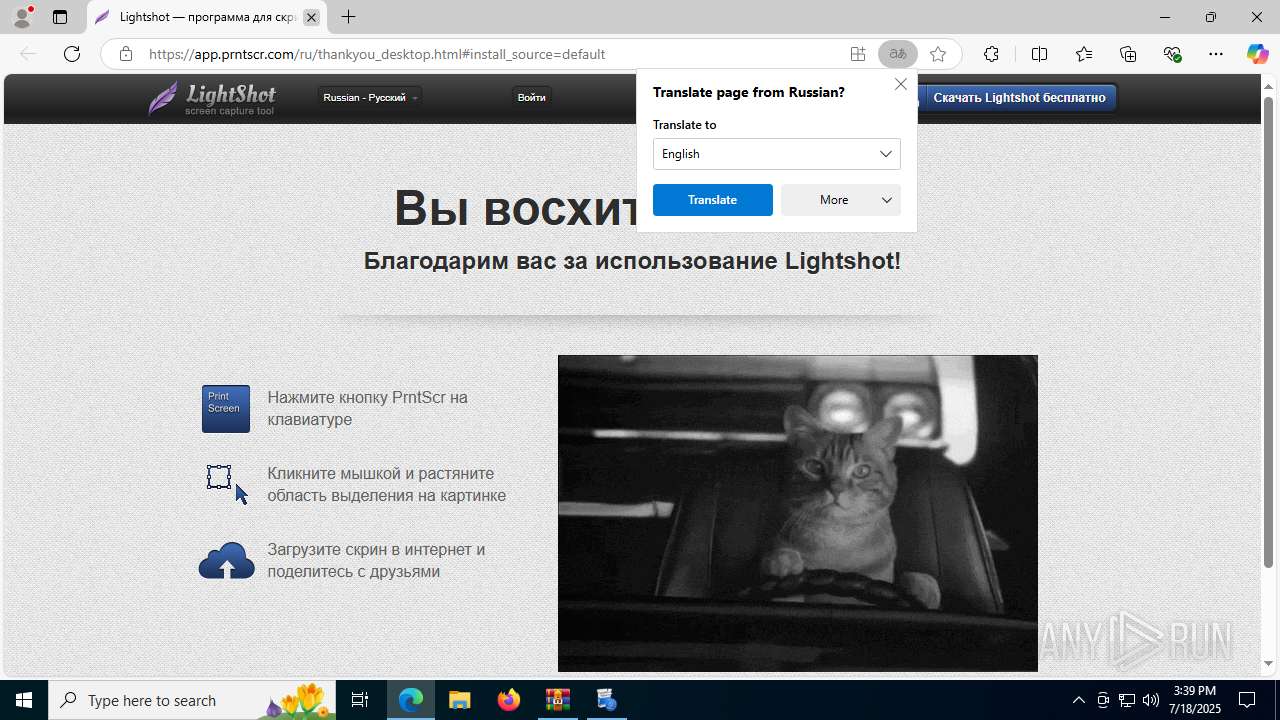Open the tab actions menu icon
This screenshot has width=1280, height=720.
coord(60,17)
